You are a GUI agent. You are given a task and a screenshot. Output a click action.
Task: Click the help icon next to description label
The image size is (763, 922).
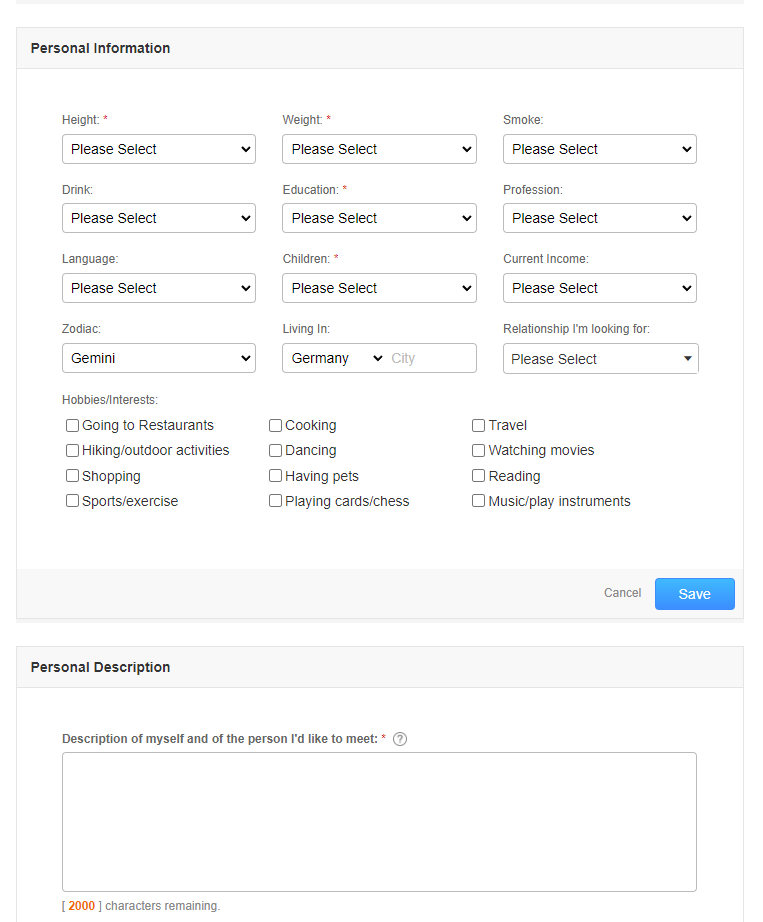[399, 738]
